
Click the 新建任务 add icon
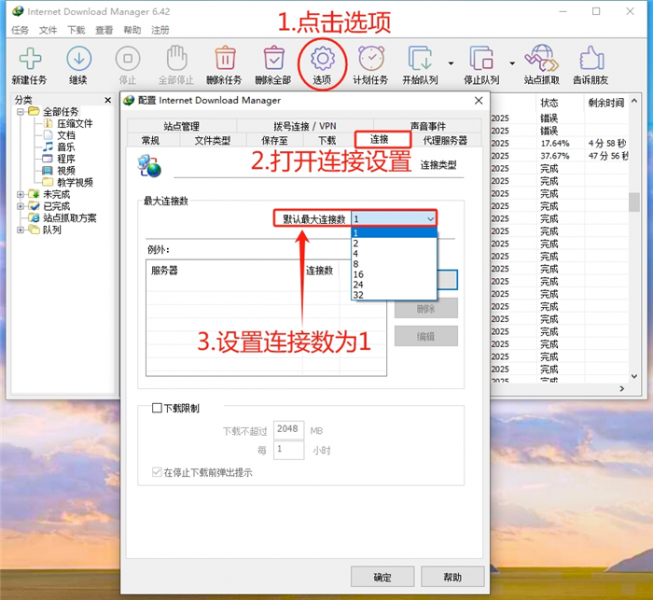(x=30, y=59)
